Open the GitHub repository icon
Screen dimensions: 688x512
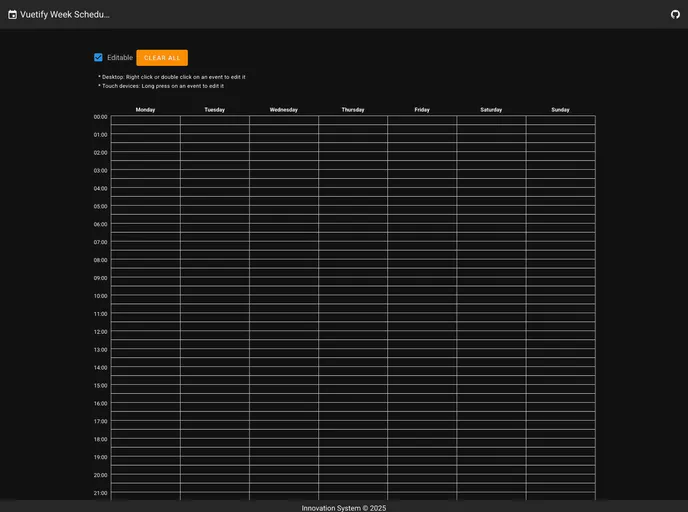click(x=675, y=14)
